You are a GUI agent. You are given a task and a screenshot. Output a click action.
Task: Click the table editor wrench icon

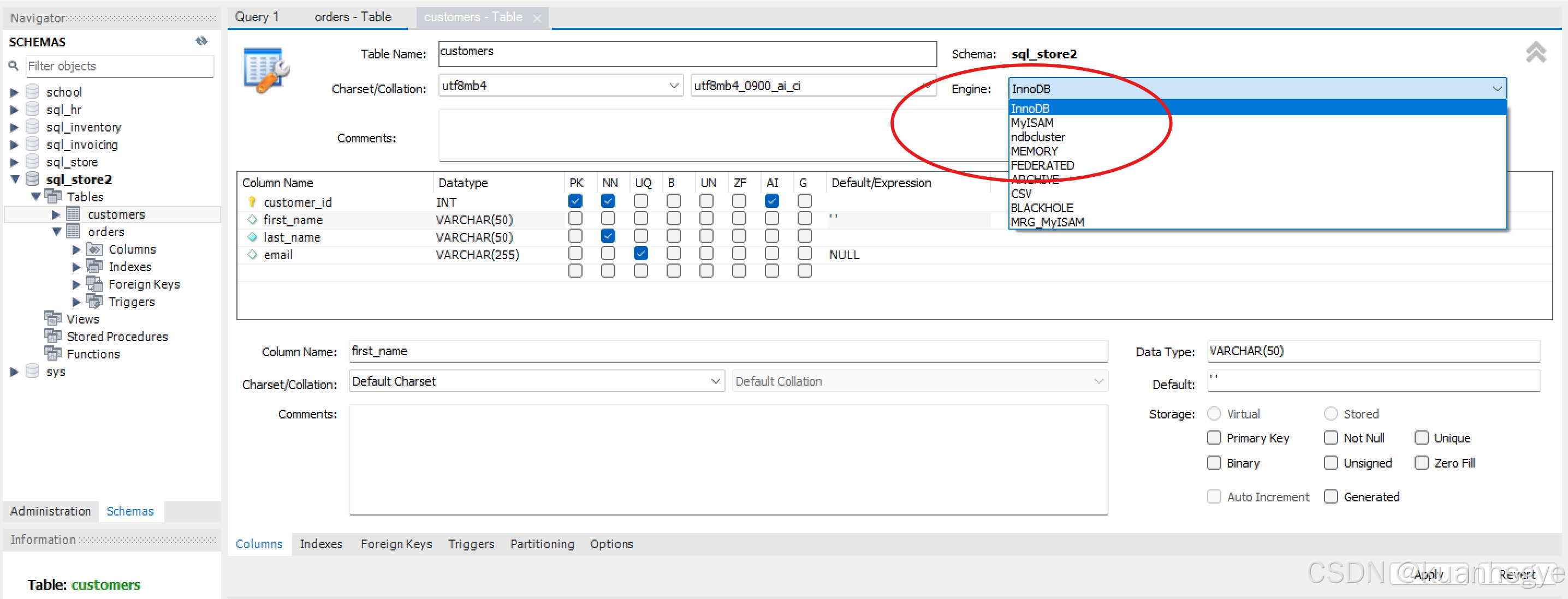click(266, 69)
